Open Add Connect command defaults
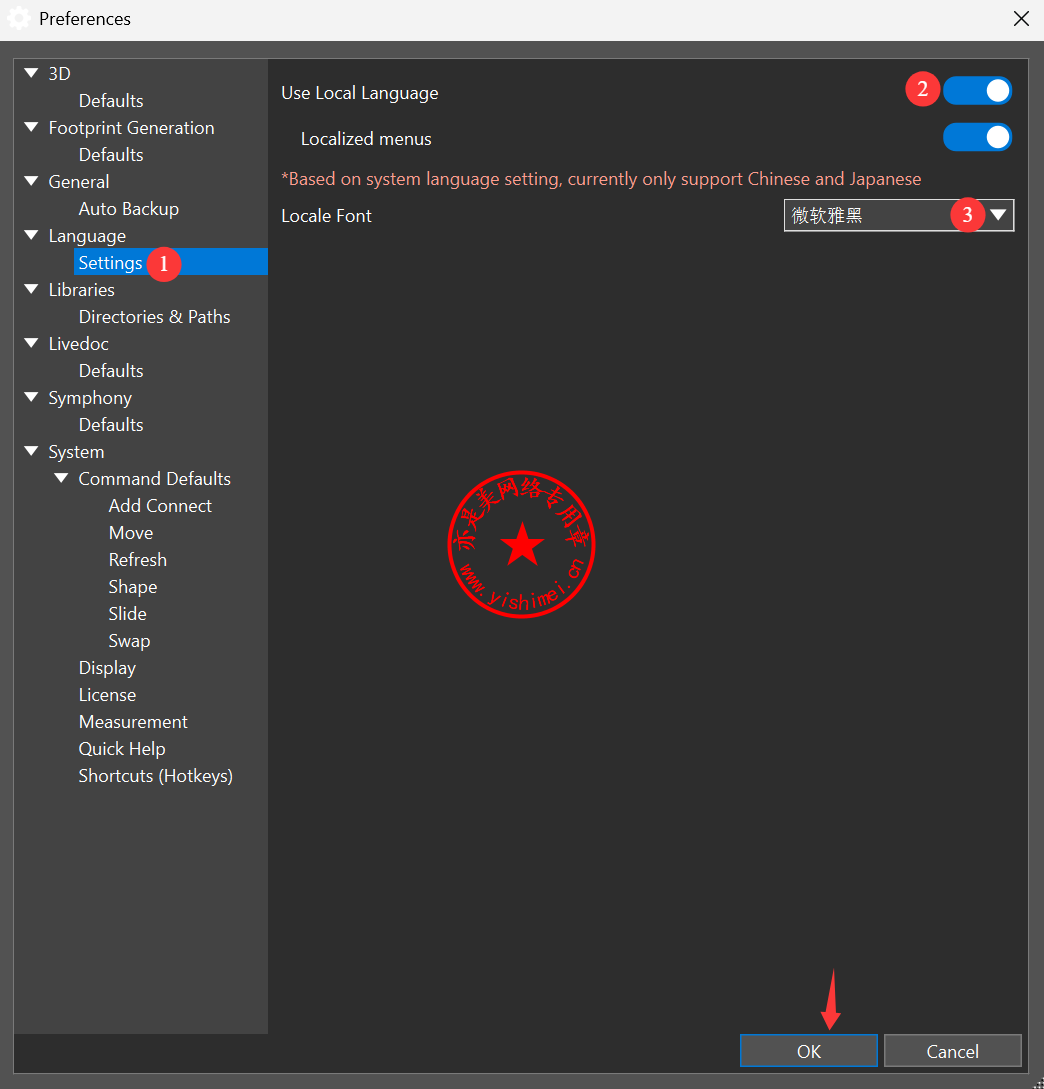This screenshot has height=1089, width=1044. pyautogui.click(x=160, y=506)
